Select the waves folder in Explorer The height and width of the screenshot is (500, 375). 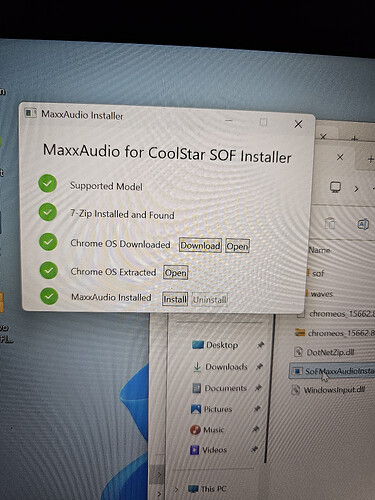[x=322, y=294]
